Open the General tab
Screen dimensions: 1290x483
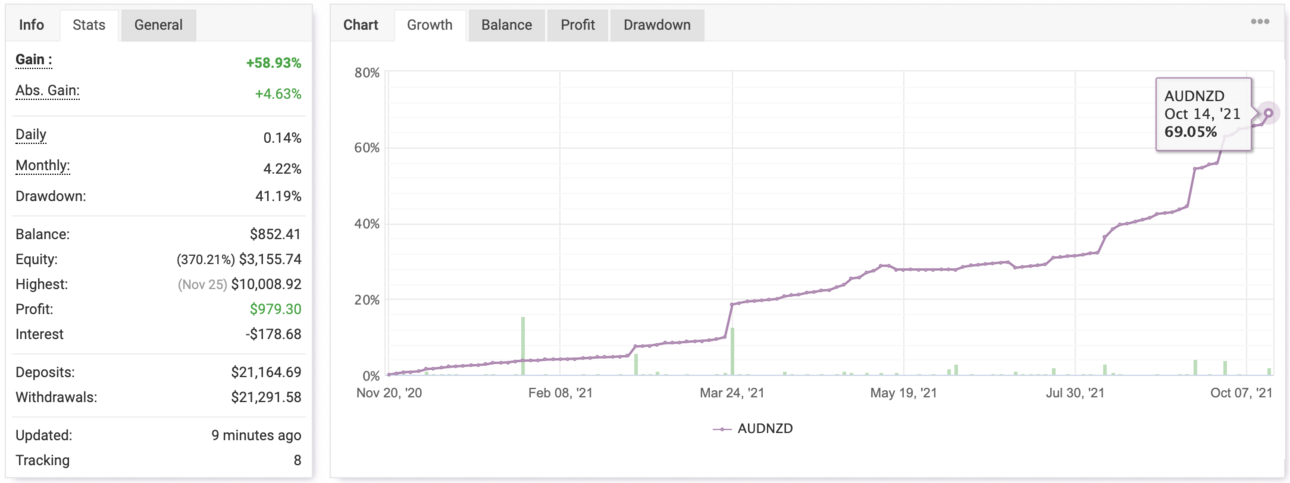(x=159, y=25)
